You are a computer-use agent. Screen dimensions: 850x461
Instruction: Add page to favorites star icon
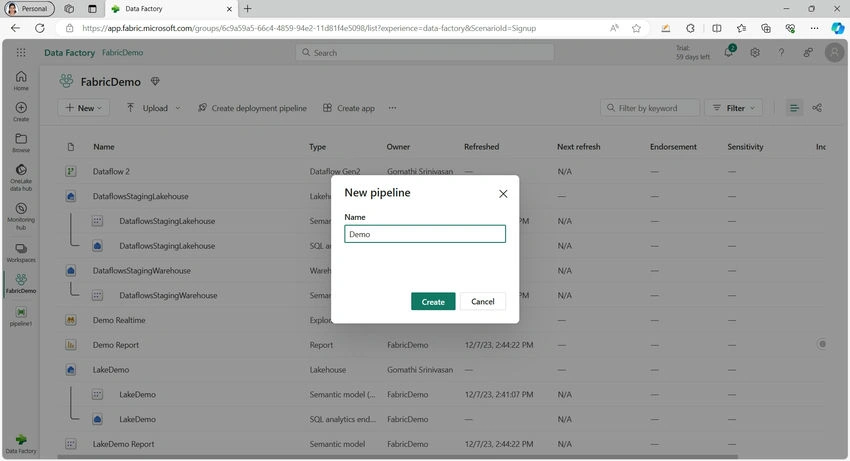[x=636, y=28]
